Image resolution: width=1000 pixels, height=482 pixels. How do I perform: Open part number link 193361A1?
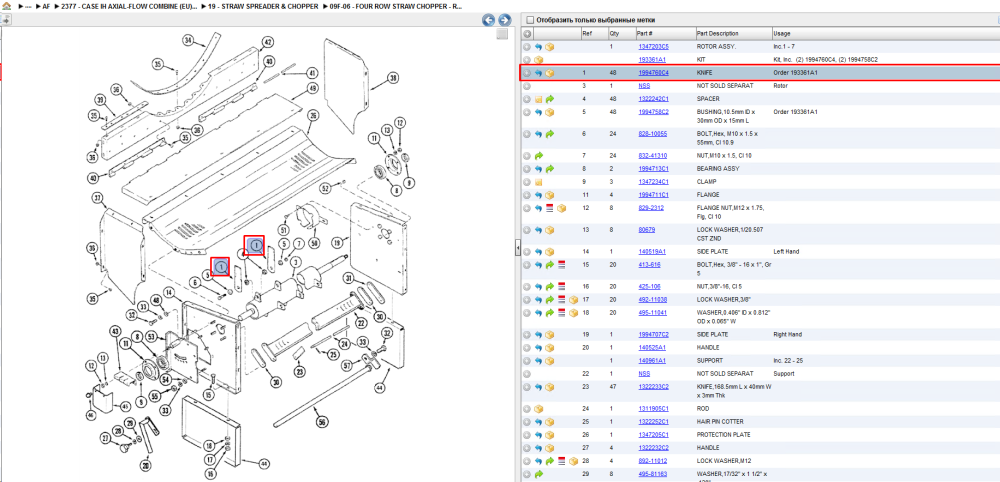point(652,59)
